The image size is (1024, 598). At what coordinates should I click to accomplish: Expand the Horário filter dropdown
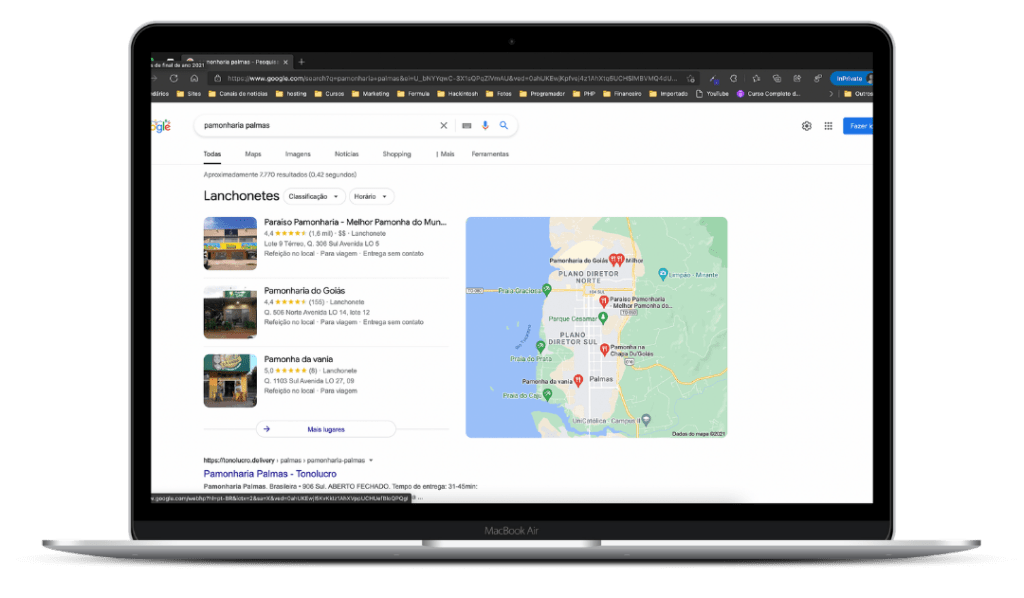click(x=370, y=197)
